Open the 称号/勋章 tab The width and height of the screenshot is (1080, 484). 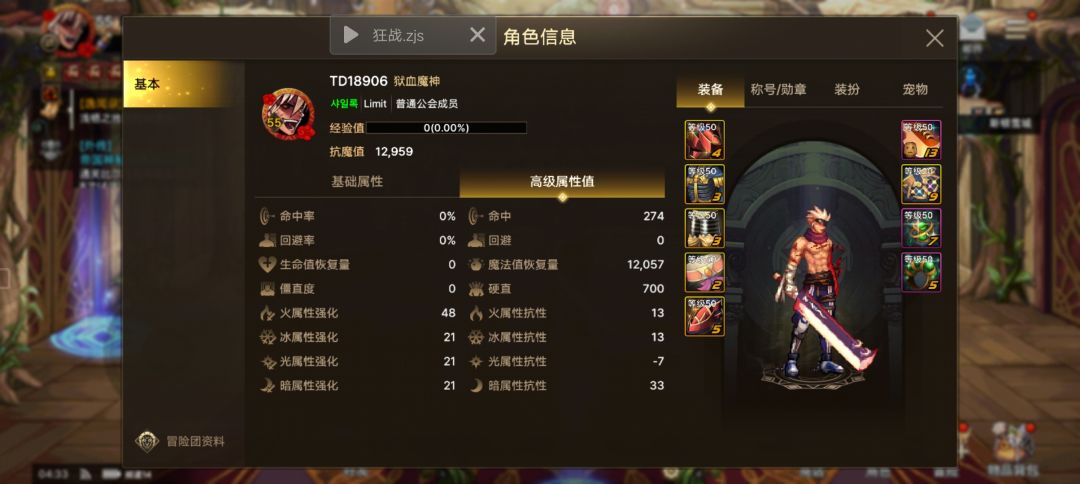[778, 90]
